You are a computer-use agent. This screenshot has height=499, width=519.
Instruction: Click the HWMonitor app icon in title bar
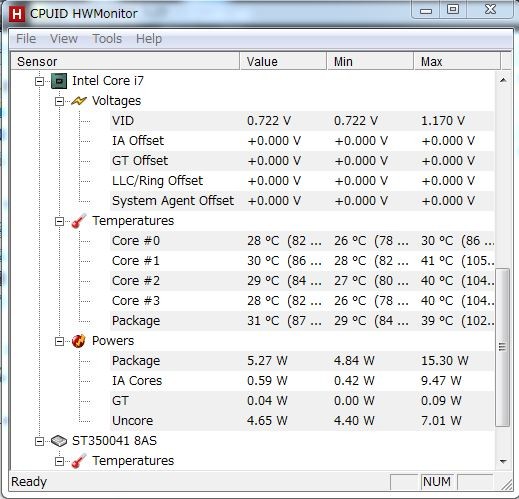17,14
